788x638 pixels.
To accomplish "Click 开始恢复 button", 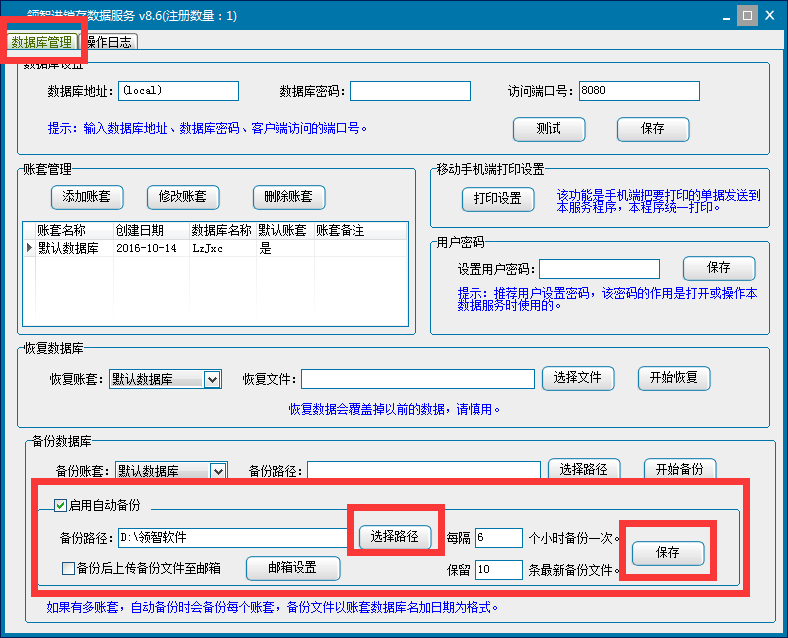I will click(674, 378).
